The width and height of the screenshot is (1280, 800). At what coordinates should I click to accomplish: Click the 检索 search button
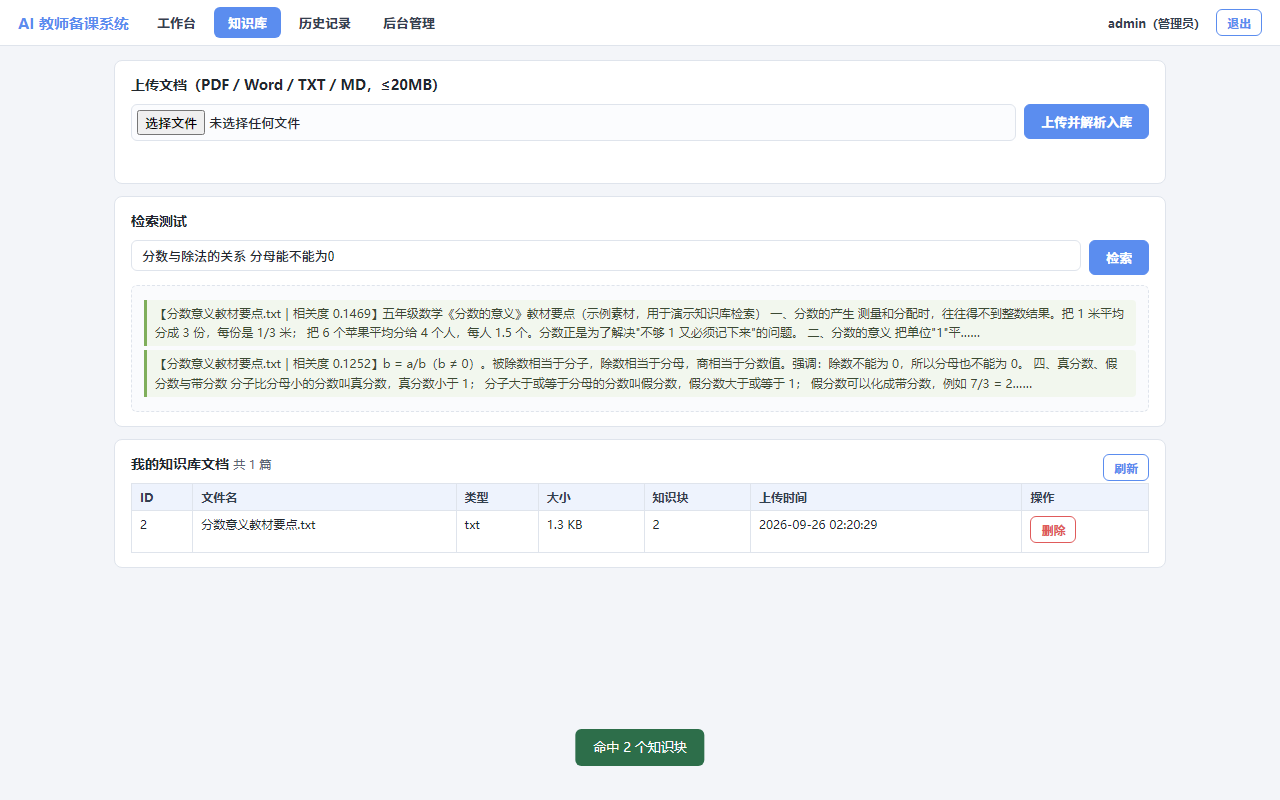1119,257
